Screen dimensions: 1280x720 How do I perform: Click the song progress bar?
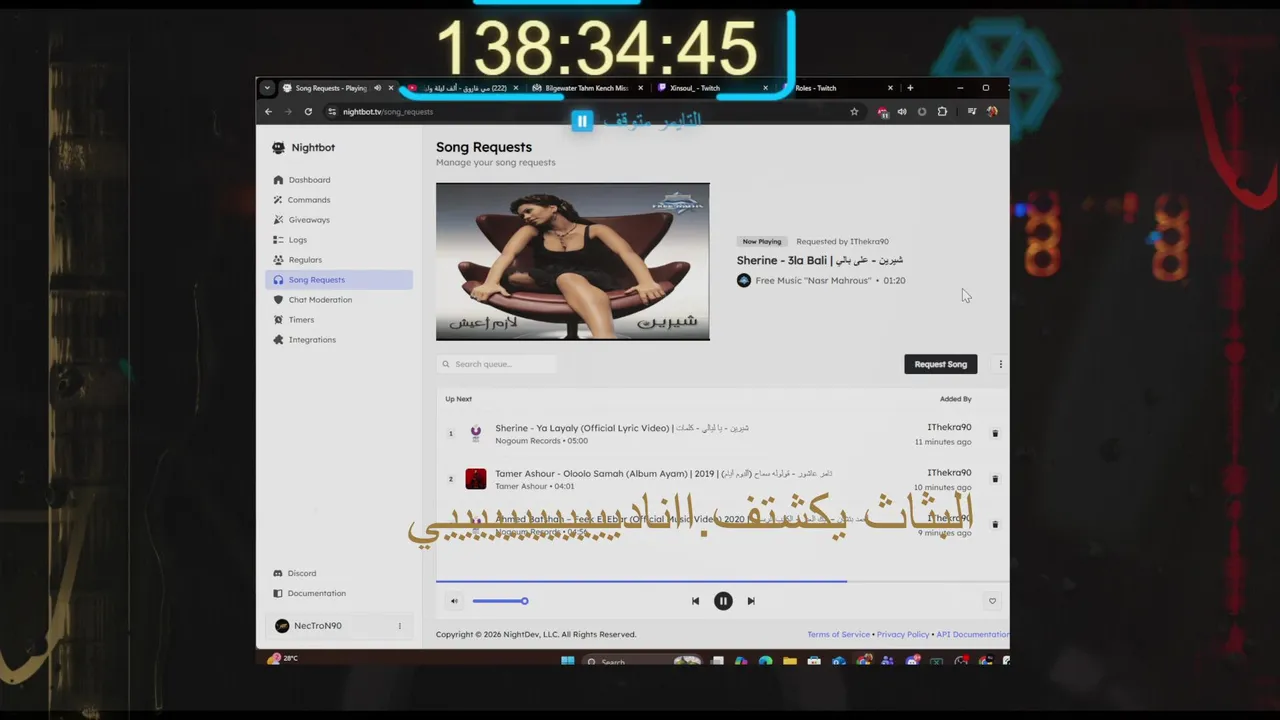pos(722,580)
